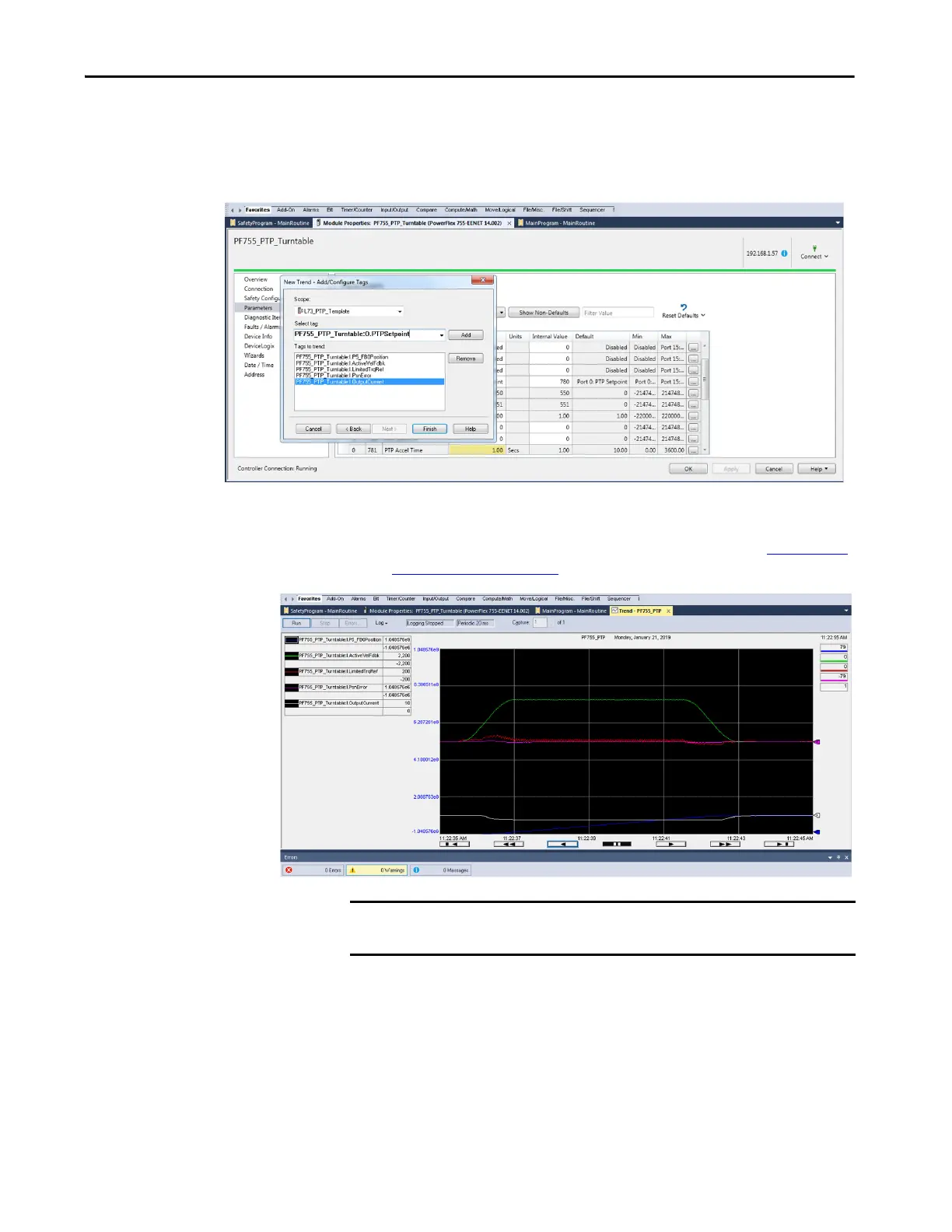
Task: Click the 0 Warnings filter icon
Action: (x=352, y=870)
